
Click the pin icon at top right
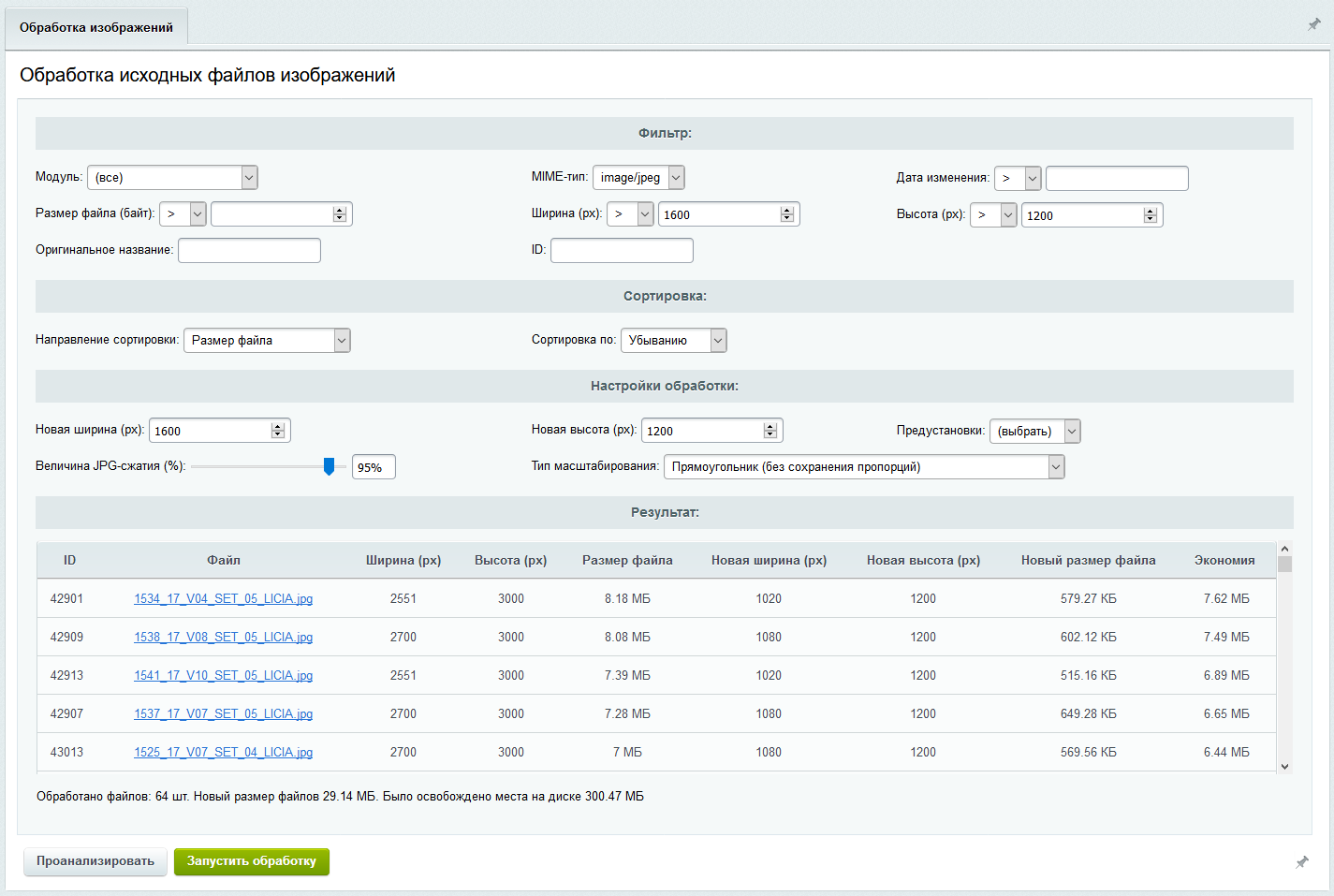pos(1314,24)
